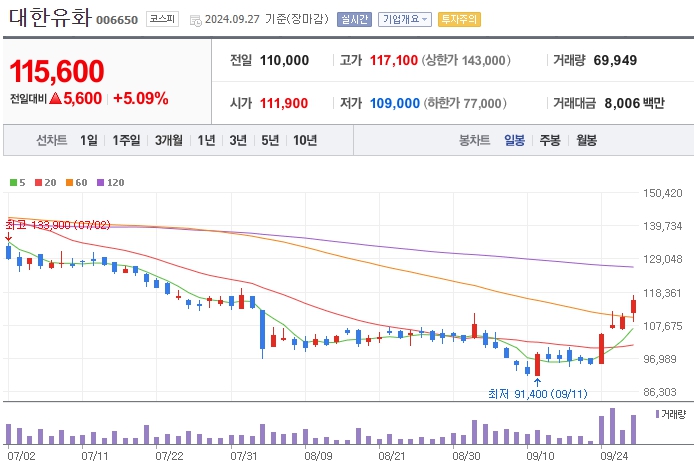Click the 실시간 real-time badge
694x472 pixels.
(x=354, y=19)
